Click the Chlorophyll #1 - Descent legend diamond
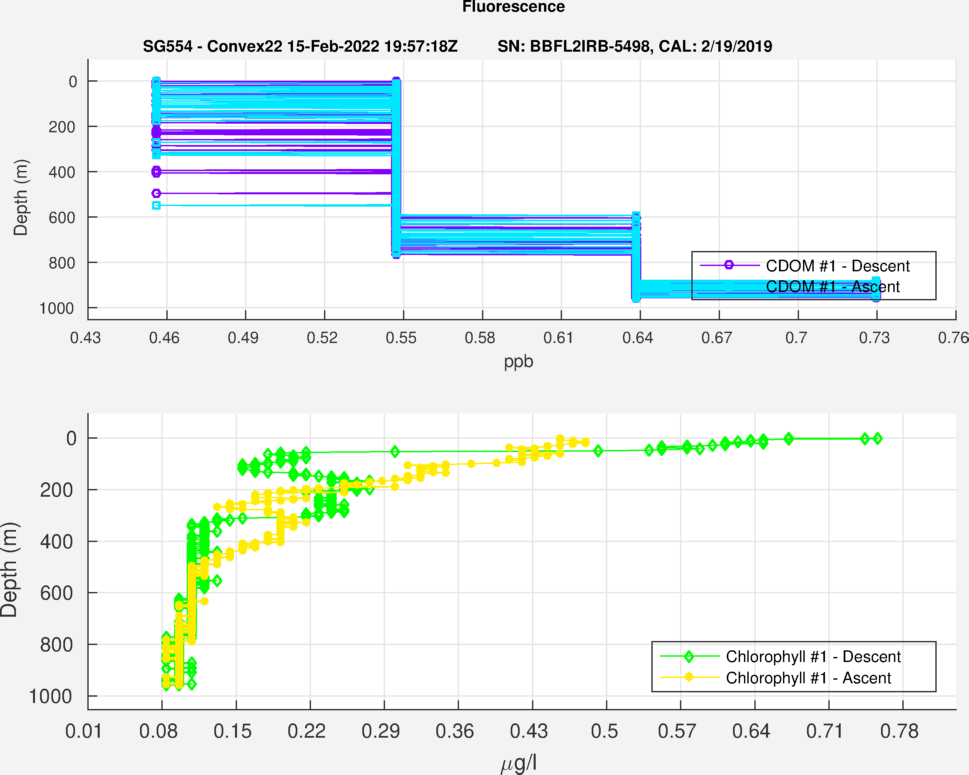 tap(689, 657)
